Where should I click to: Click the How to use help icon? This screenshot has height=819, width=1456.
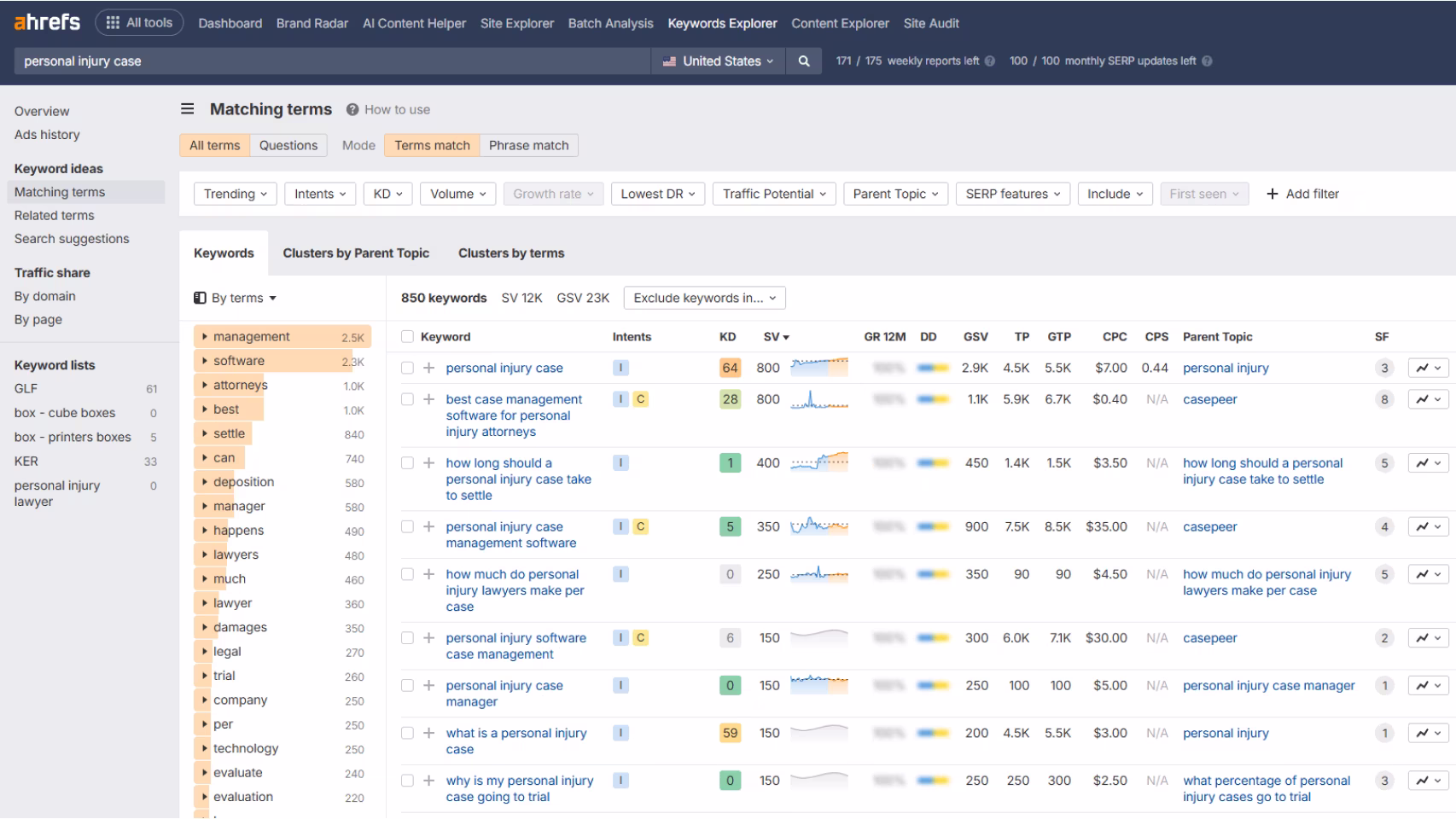(x=352, y=110)
